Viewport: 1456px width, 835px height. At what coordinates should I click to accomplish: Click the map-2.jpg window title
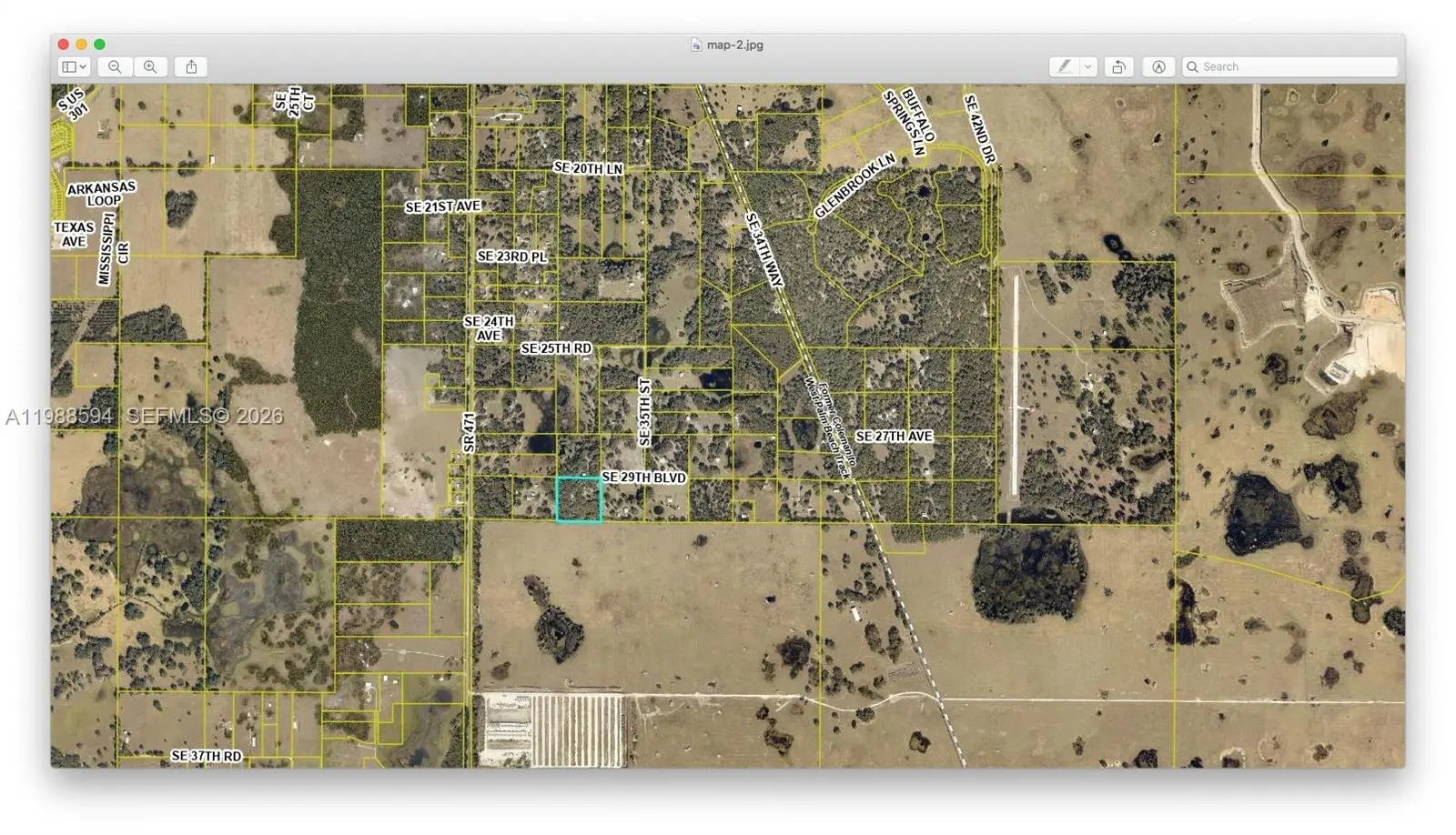click(735, 45)
